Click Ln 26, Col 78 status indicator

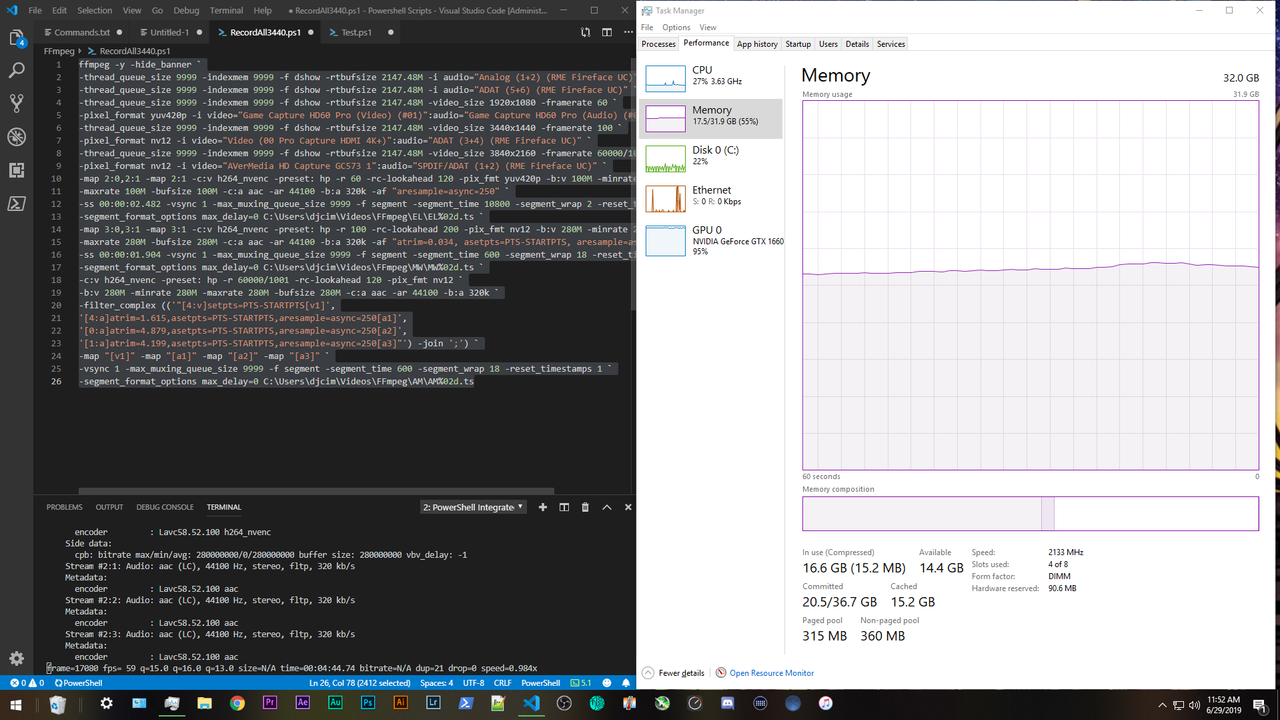[358, 683]
